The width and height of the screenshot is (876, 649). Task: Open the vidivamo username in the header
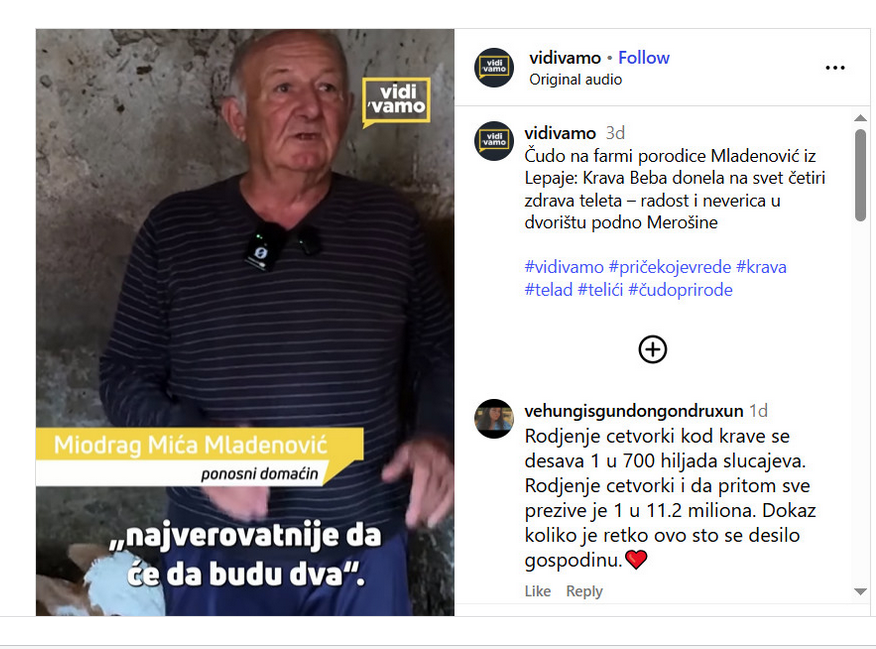coord(565,58)
